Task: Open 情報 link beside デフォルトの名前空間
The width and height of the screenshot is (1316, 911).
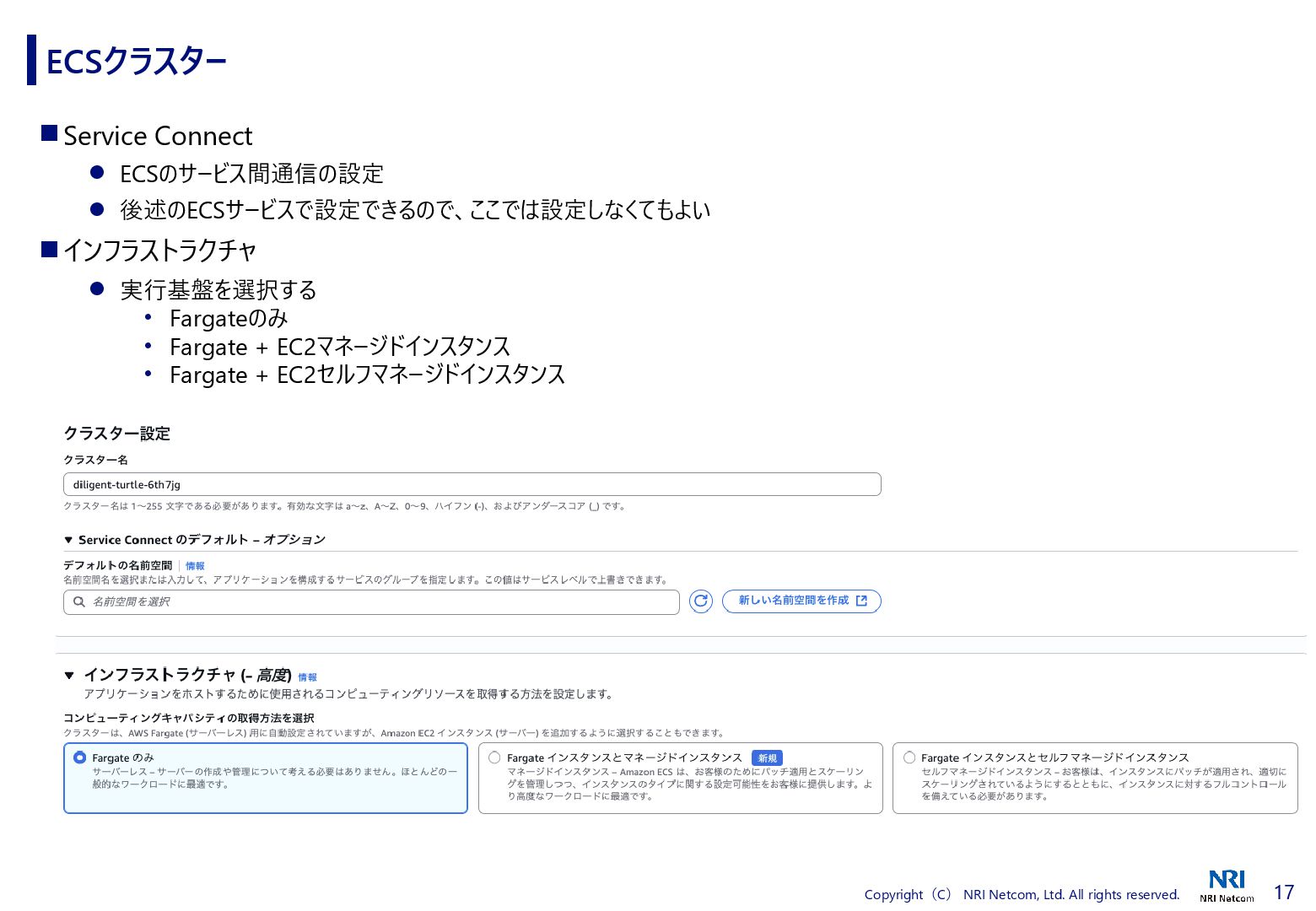Action: (195, 566)
